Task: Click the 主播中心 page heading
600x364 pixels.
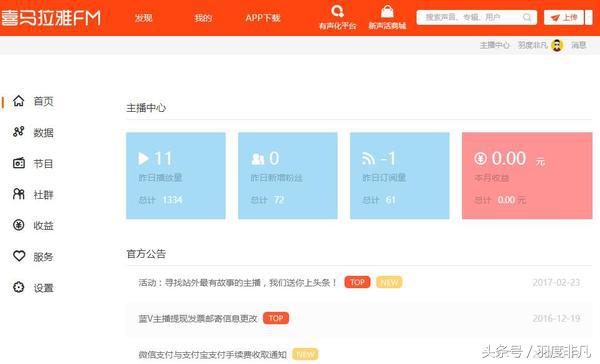Action: tap(146, 108)
